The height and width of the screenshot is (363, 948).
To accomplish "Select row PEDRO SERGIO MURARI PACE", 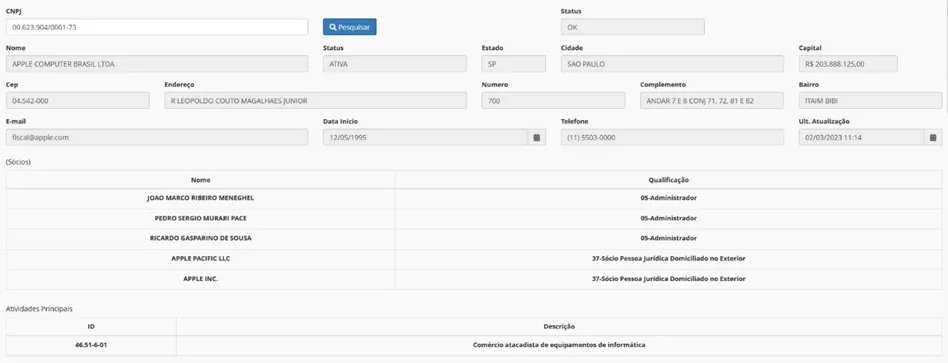I will pyautogui.click(x=474, y=218).
